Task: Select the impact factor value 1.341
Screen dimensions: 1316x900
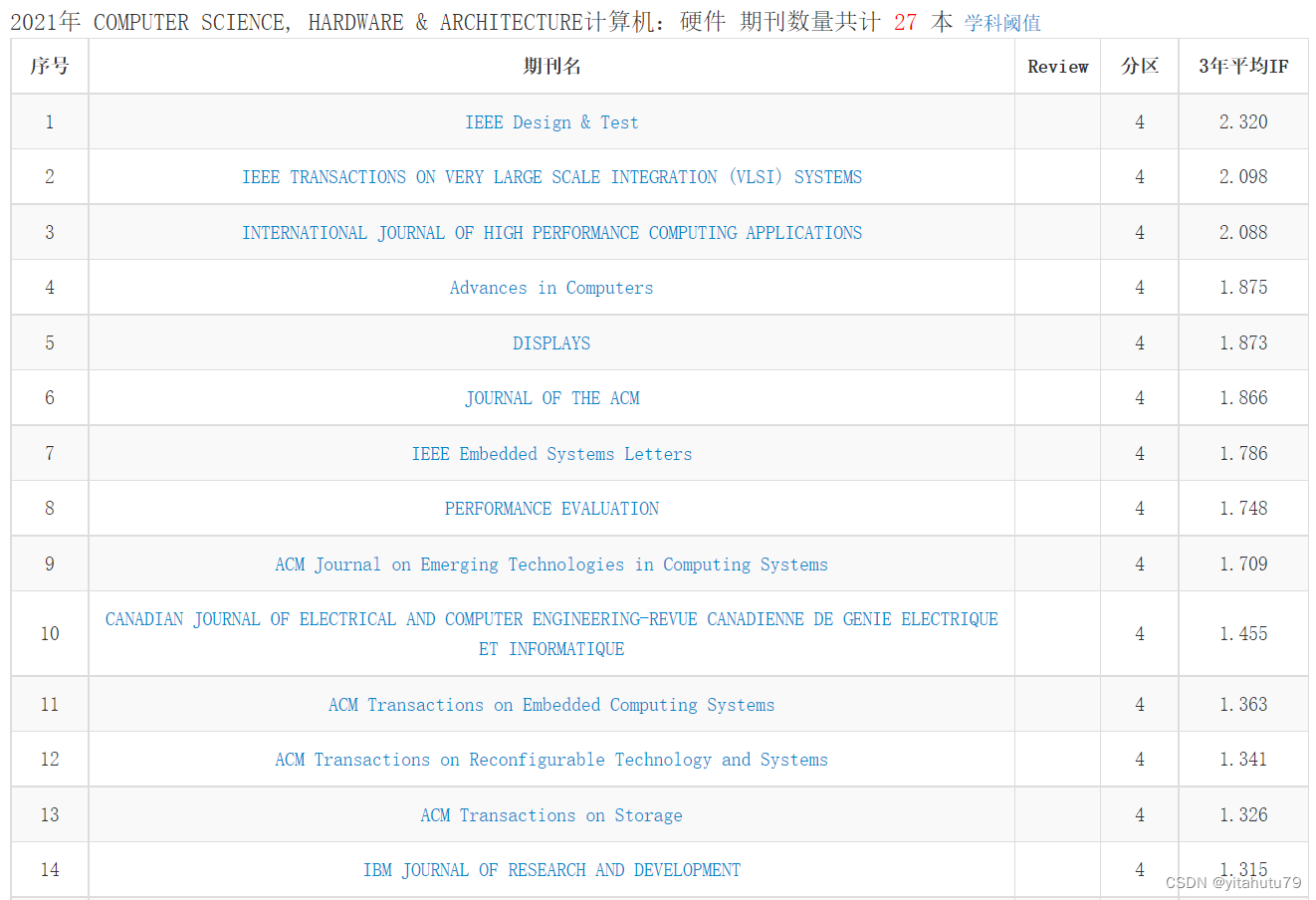Action: (x=1243, y=760)
